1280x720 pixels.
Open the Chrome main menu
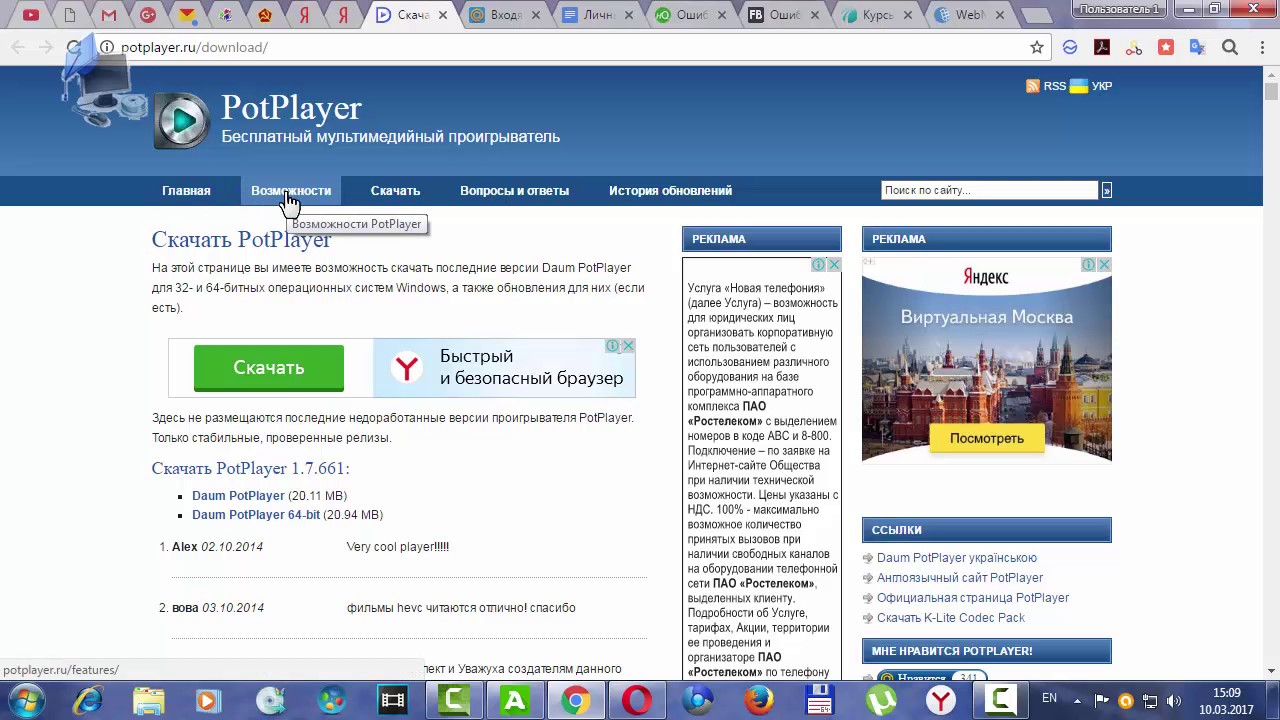1261,47
